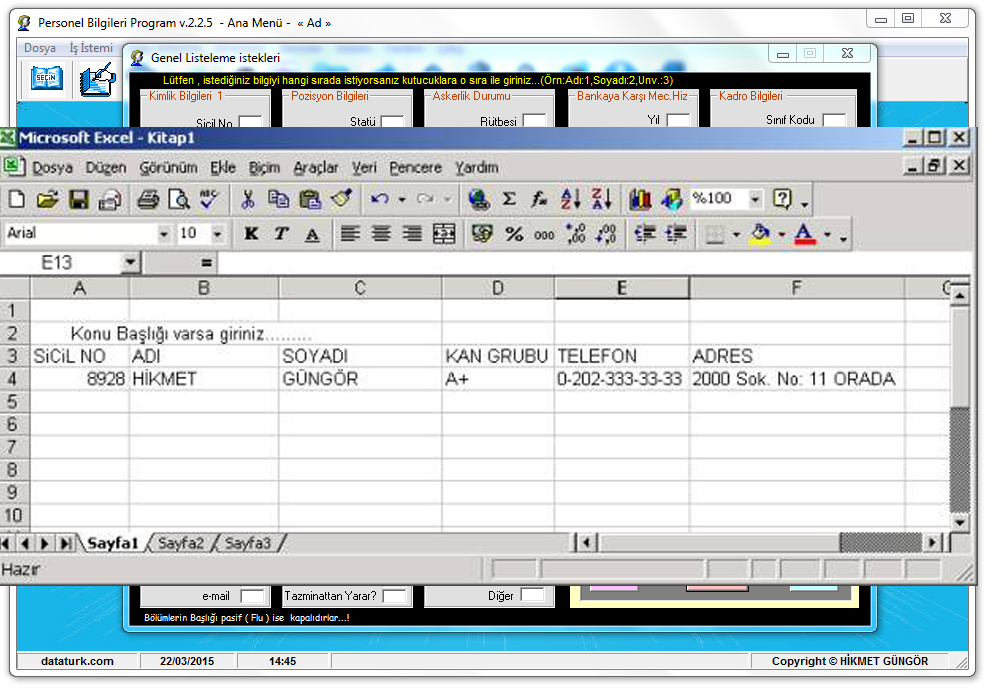Apply the comma style (000) icon
The image size is (990, 688).
tap(544, 234)
